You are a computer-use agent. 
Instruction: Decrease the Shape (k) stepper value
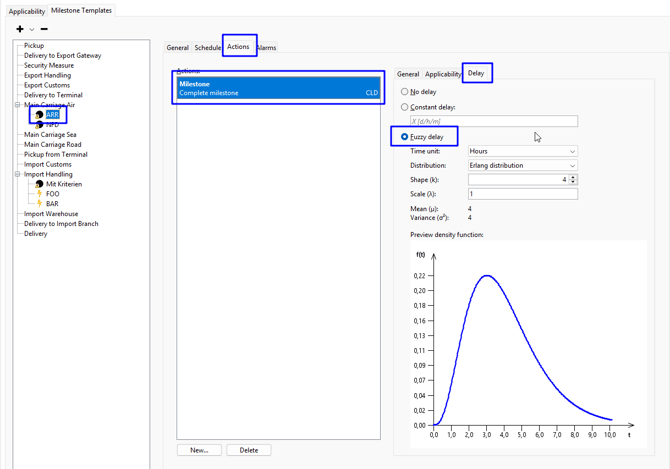click(x=573, y=182)
